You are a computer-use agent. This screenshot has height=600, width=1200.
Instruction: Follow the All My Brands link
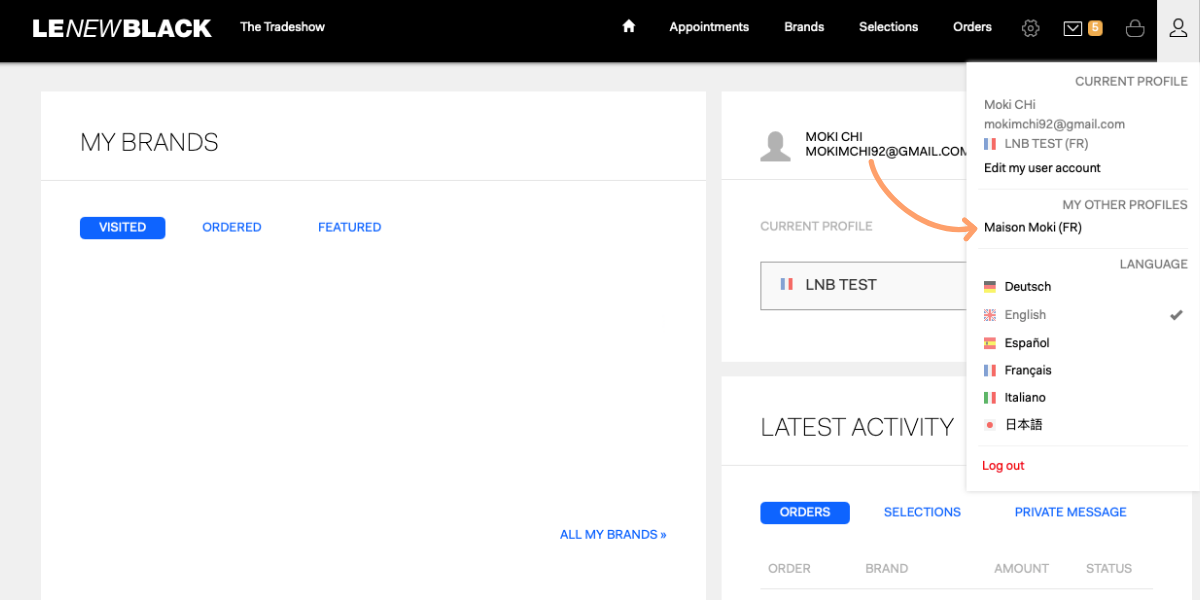tap(613, 535)
